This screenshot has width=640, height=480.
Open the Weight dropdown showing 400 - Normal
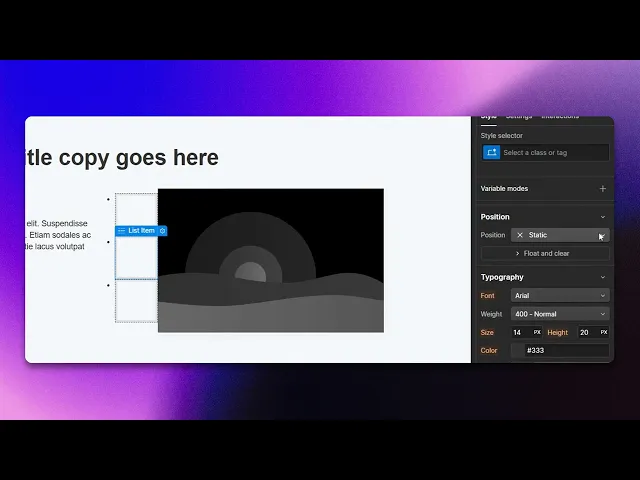point(560,314)
